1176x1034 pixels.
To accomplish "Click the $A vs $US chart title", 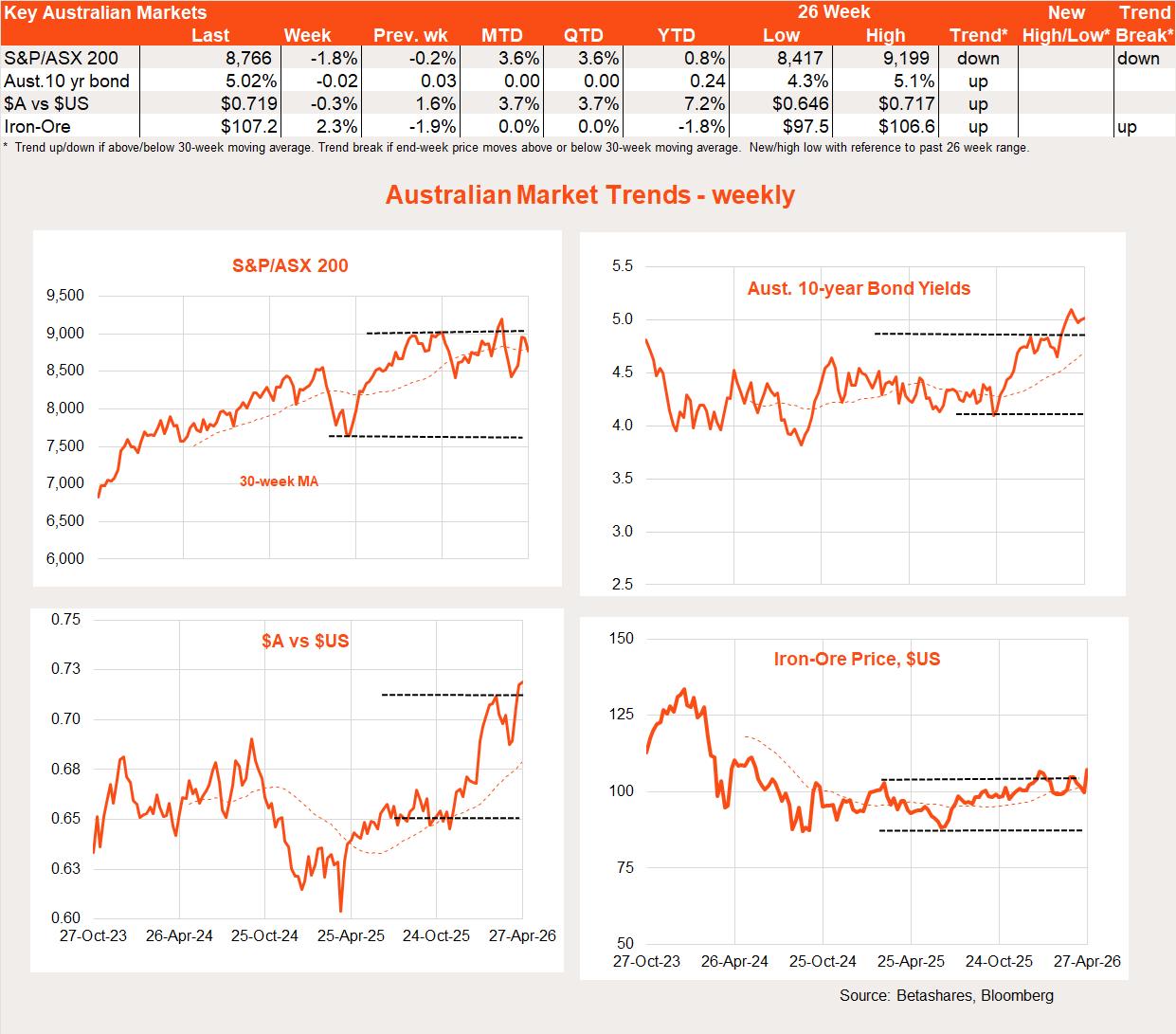I will (x=305, y=641).
